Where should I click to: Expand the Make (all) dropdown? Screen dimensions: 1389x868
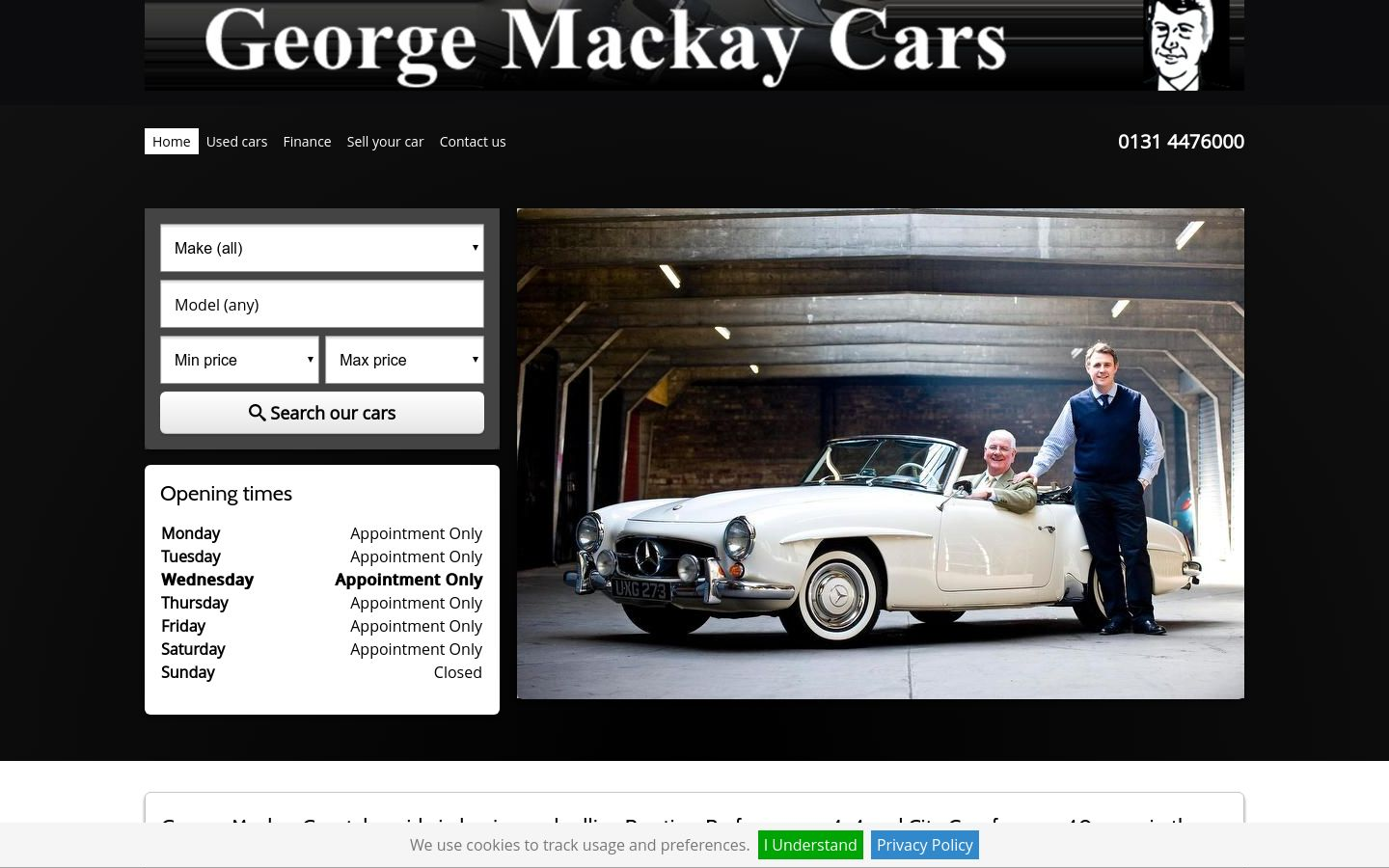[x=322, y=248]
